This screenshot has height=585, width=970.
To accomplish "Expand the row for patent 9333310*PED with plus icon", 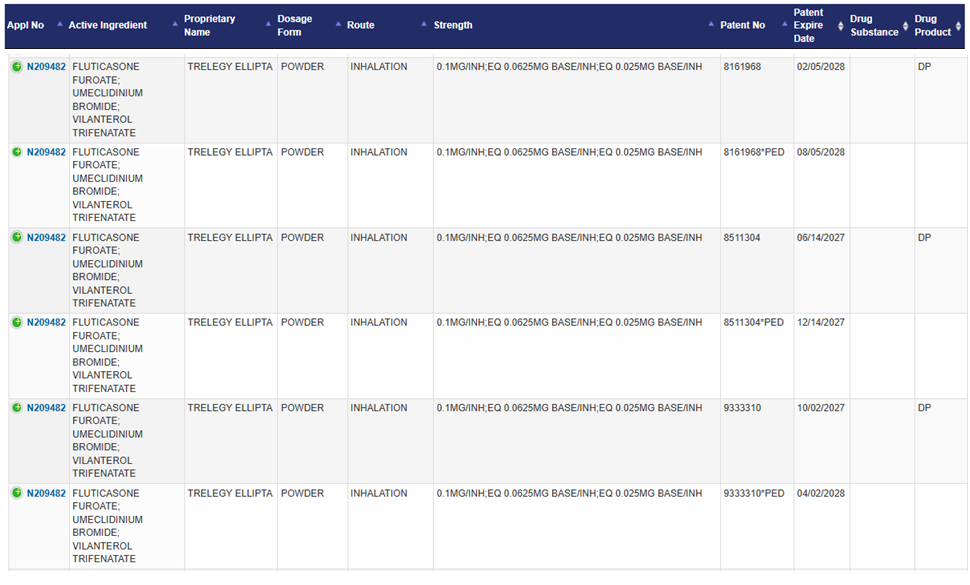I will point(17,493).
